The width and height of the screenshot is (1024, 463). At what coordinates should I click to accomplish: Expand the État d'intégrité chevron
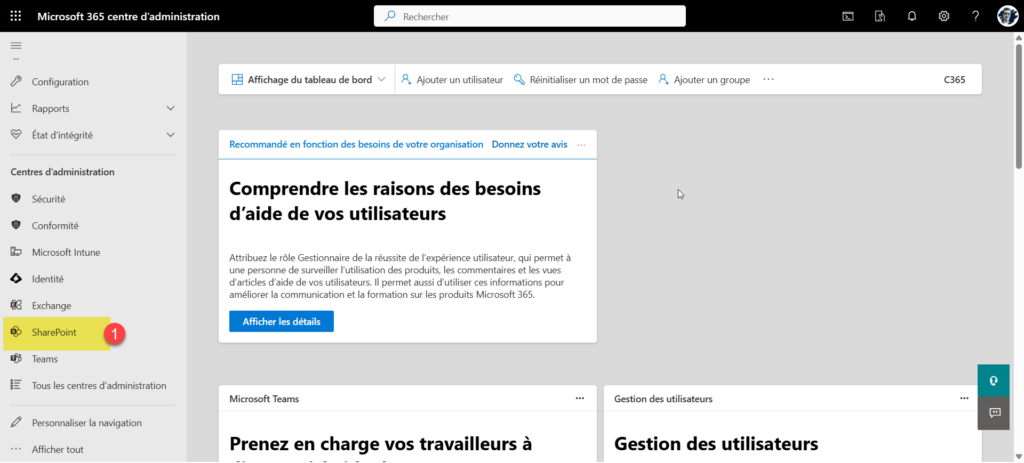click(171, 135)
